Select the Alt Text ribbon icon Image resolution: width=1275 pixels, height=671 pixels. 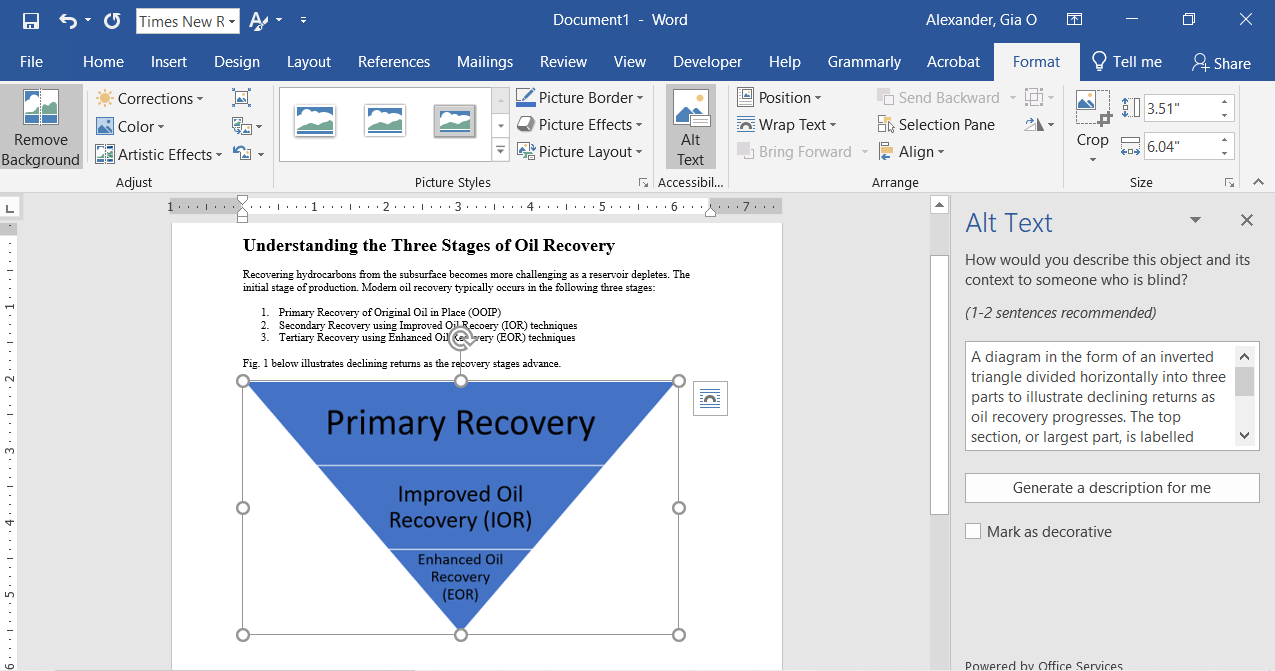[690, 125]
